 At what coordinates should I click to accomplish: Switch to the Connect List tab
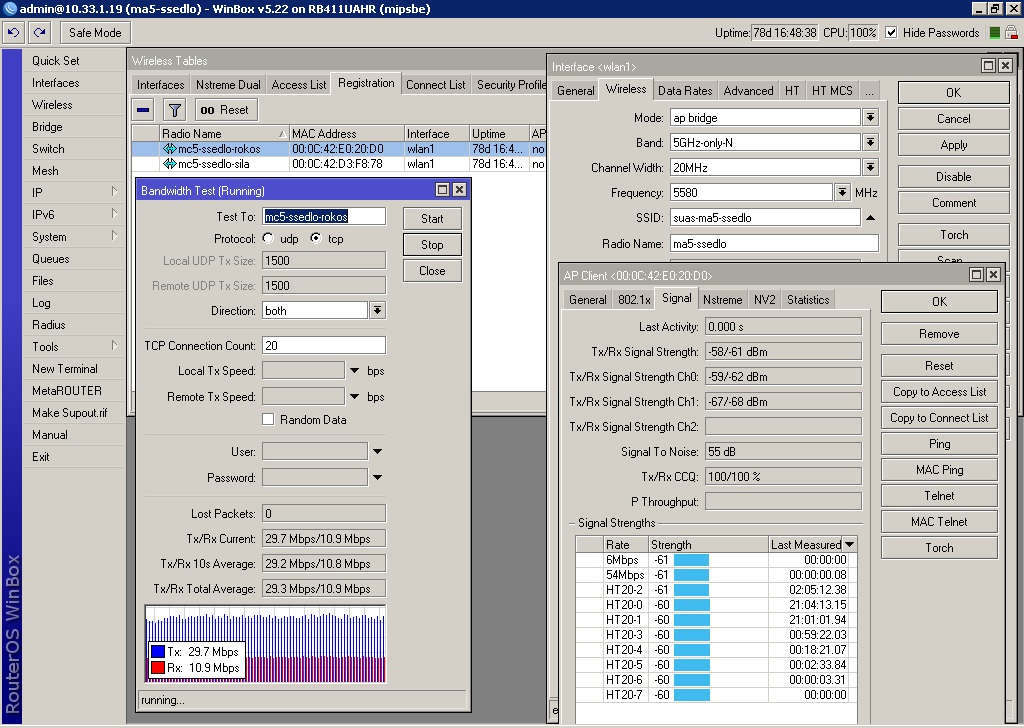pos(436,85)
